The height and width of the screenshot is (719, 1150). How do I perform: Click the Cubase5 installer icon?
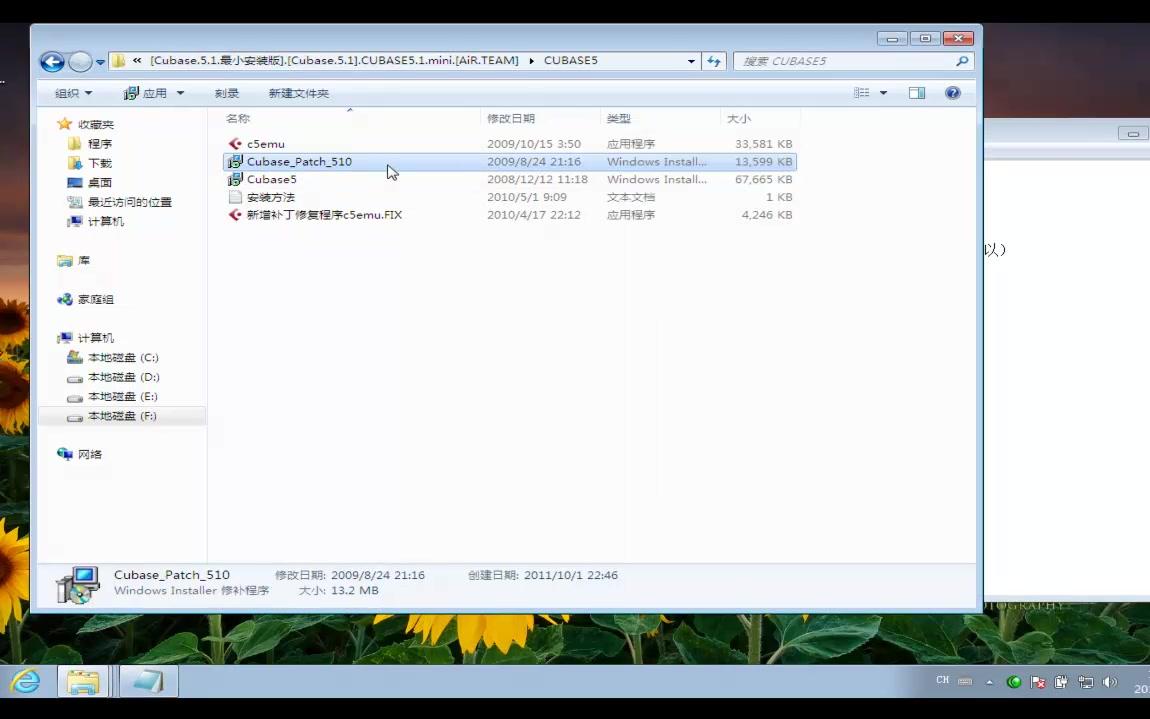pyautogui.click(x=235, y=179)
